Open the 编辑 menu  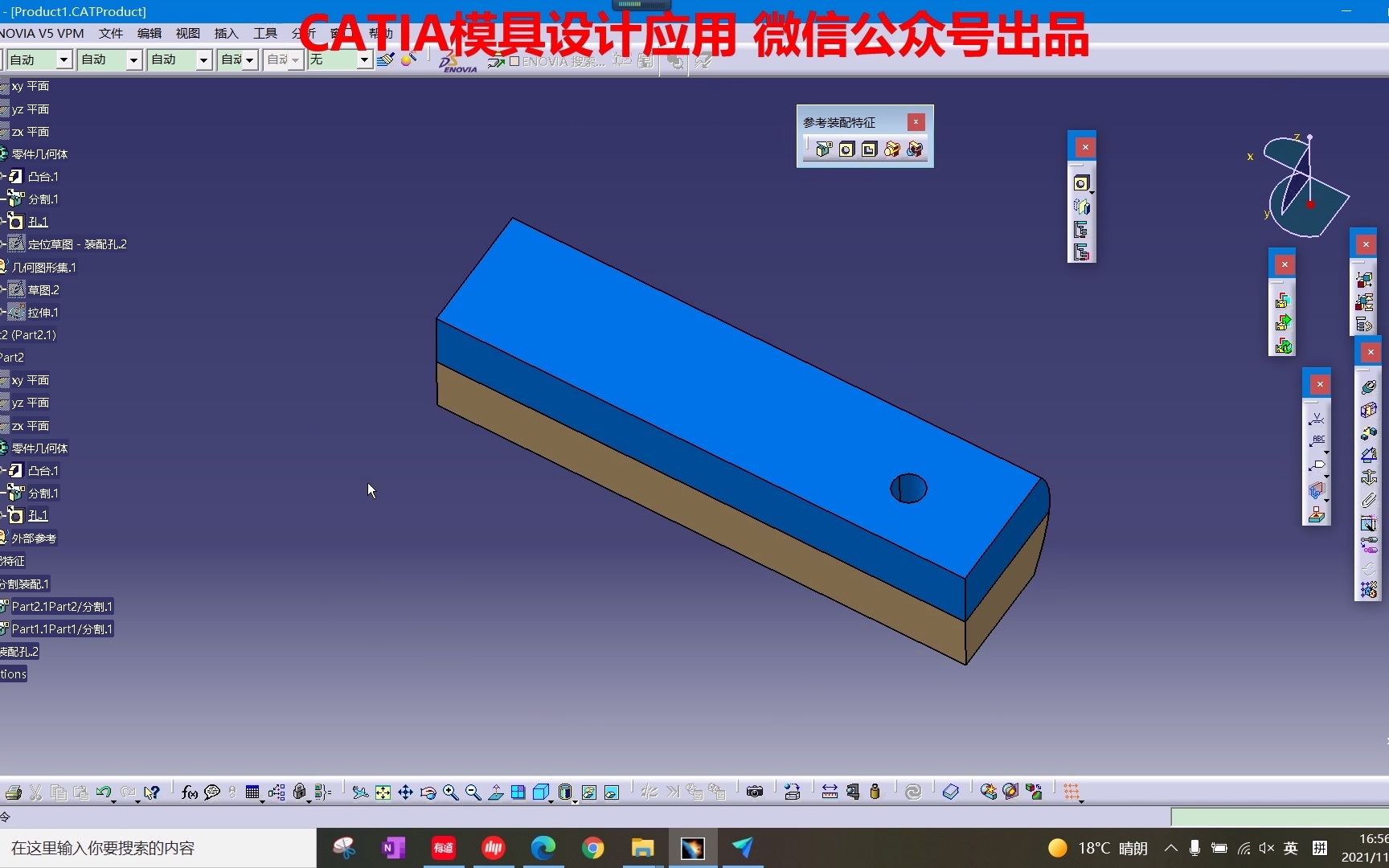(150, 33)
